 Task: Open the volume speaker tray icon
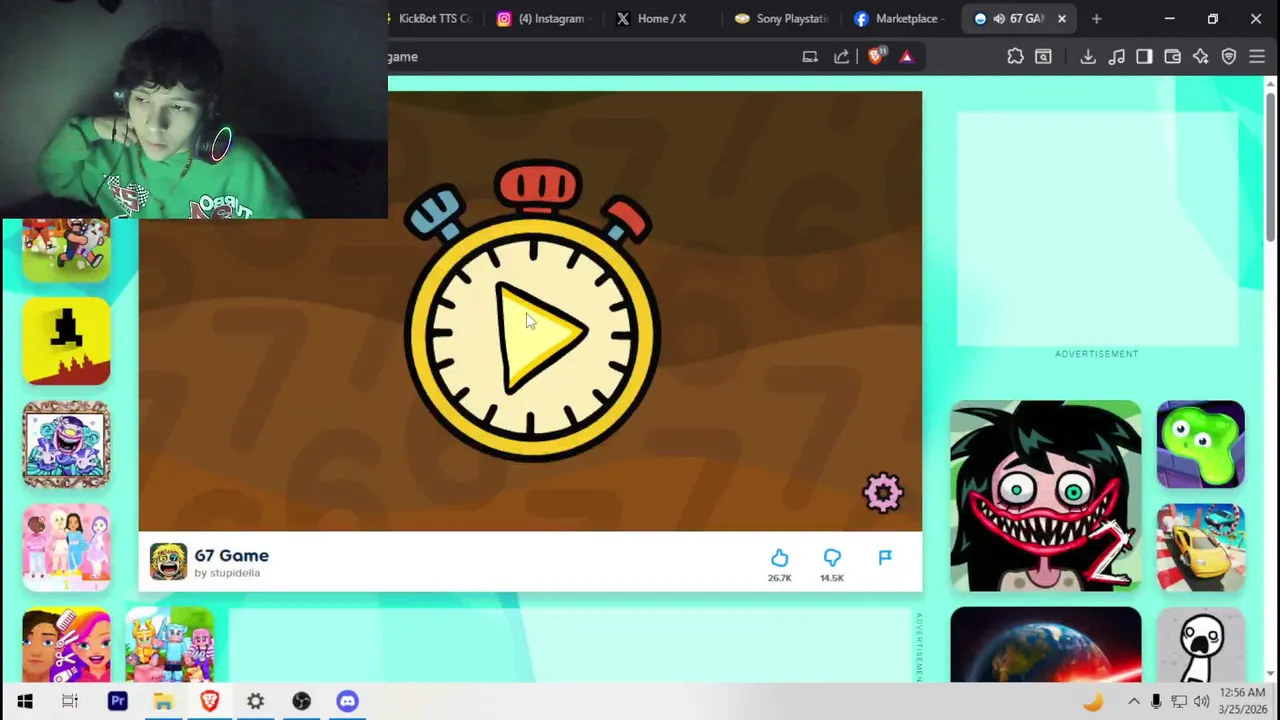(x=1201, y=702)
